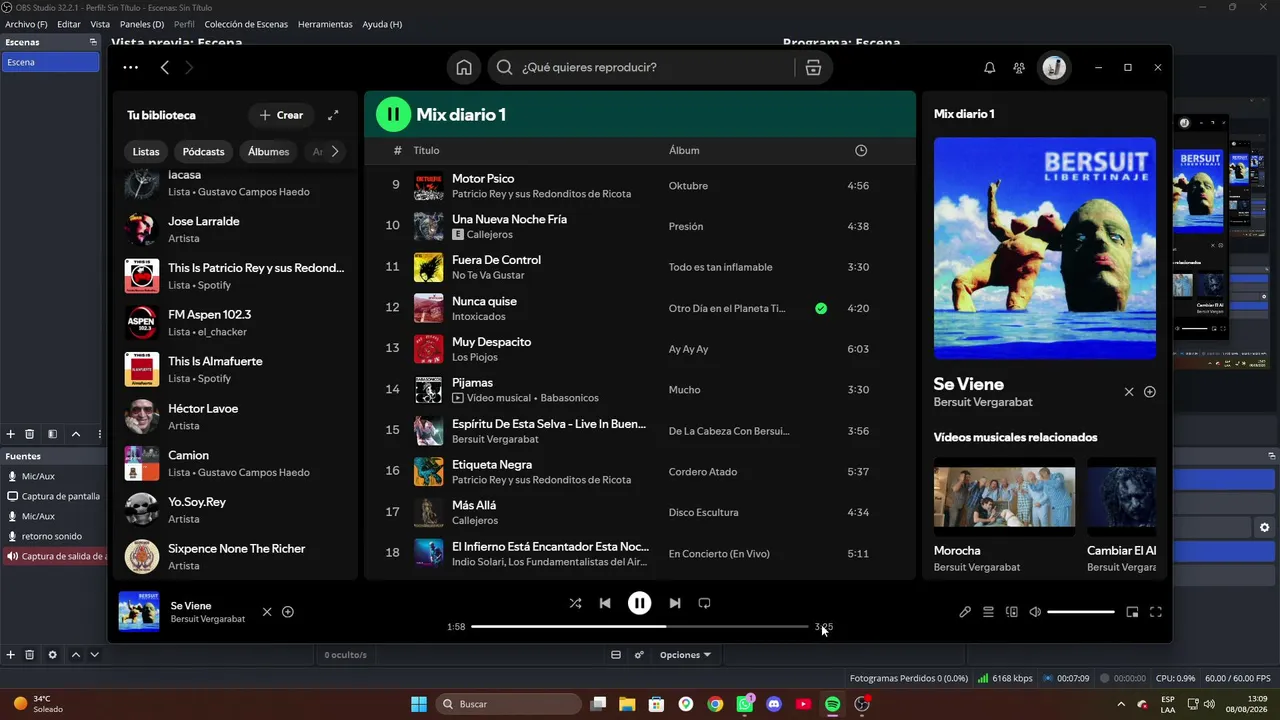The image size is (1280, 720).
Task: Click the duration clock column header
Action: 861,151
